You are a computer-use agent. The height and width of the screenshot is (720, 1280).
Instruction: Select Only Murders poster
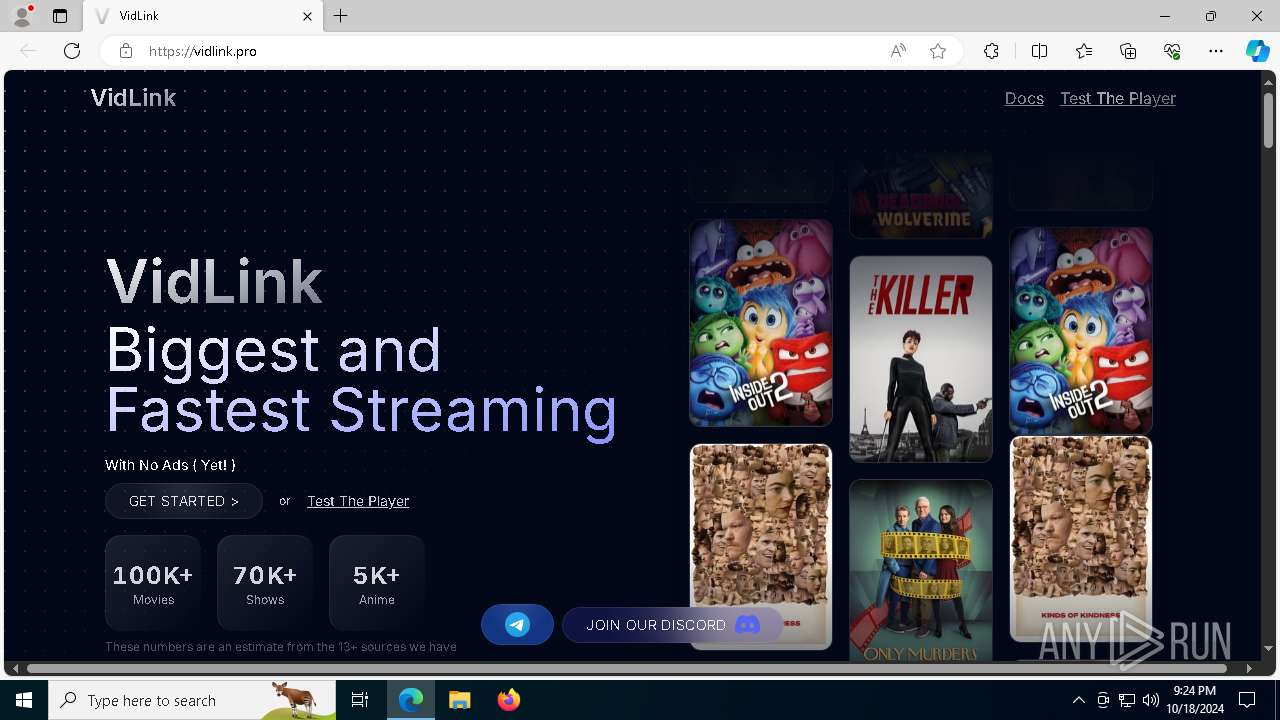921,571
